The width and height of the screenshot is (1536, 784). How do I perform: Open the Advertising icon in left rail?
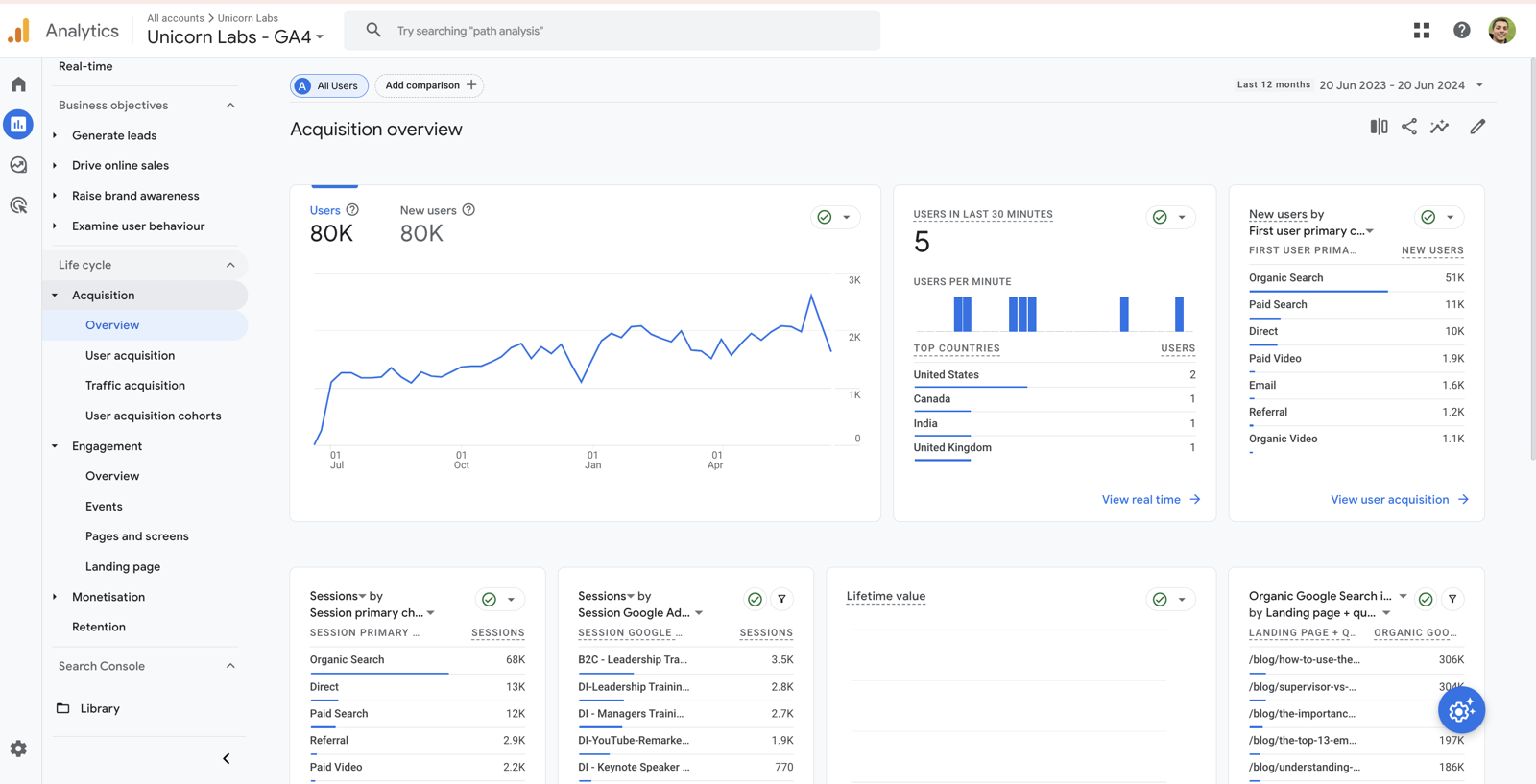[x=18, y=205]
